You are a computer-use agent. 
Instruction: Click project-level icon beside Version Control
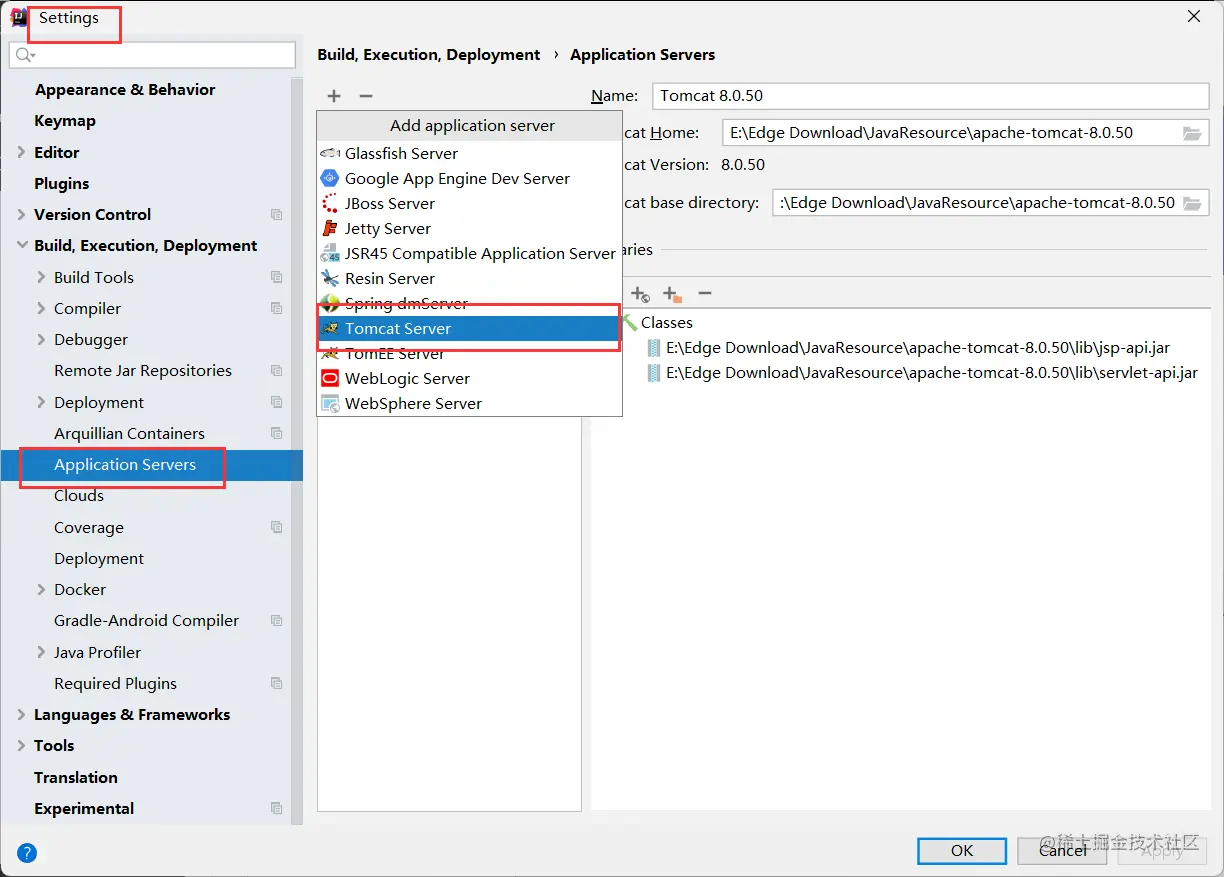277,215
